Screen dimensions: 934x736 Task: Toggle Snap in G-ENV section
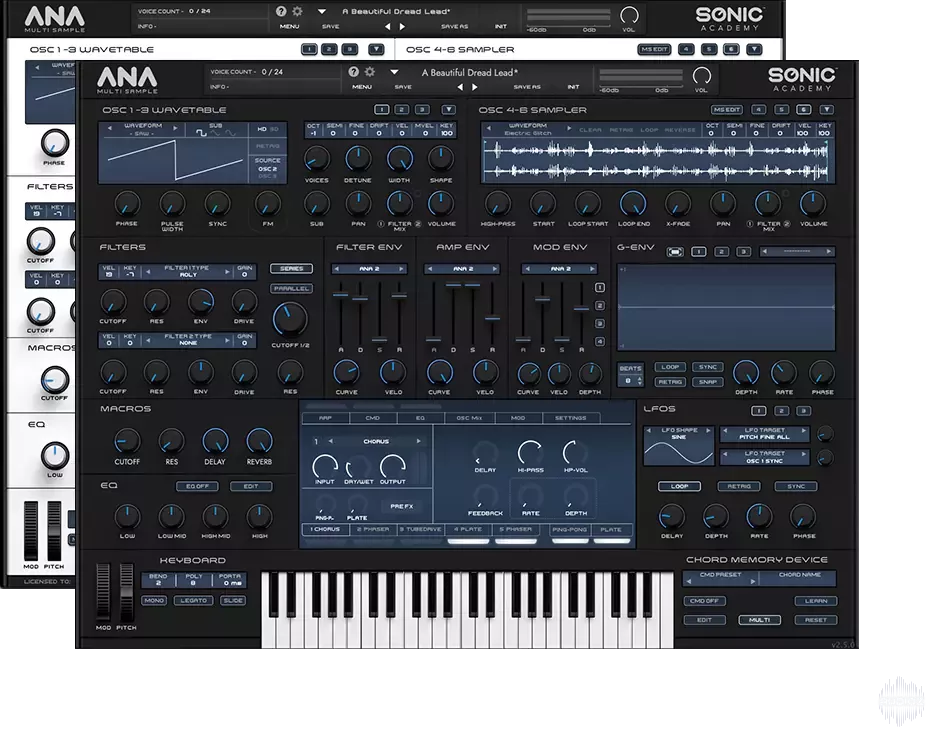click(x=708, y=382)
